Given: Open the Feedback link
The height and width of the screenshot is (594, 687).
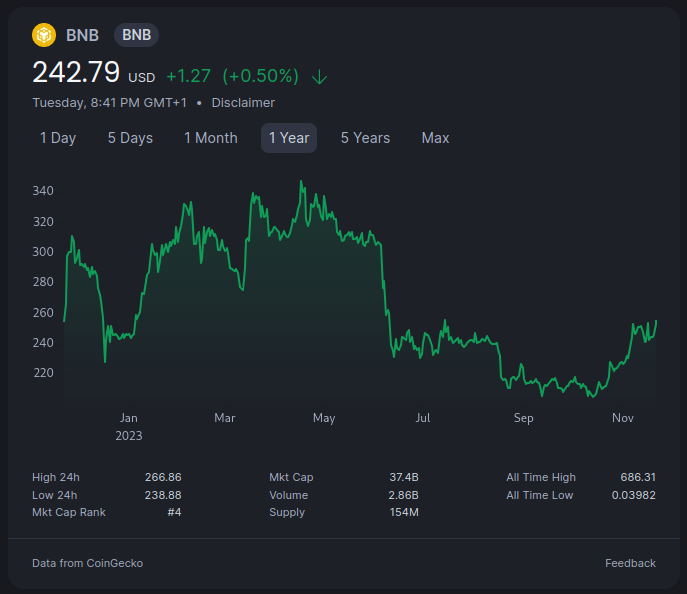Looking at the screenshot, I should (x=630, y=563).
